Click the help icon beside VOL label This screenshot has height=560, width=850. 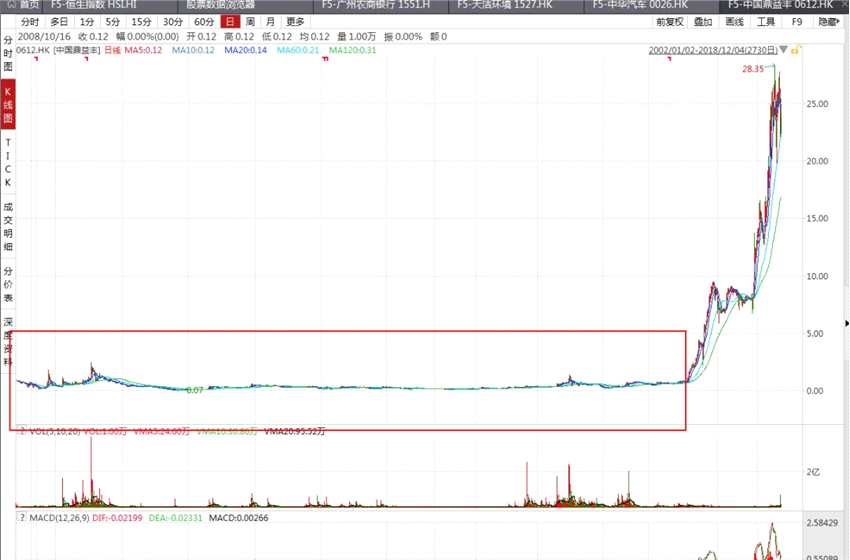coord(22,432)
